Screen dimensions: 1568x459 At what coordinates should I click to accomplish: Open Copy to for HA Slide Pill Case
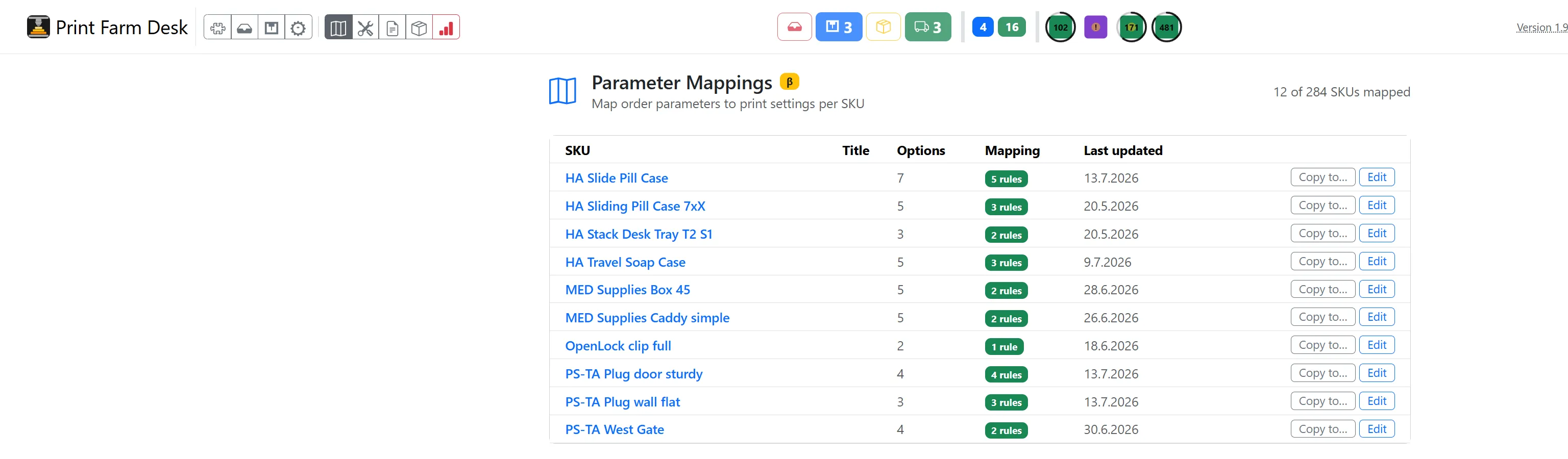pyautogui.click(x=1322, y=177)
